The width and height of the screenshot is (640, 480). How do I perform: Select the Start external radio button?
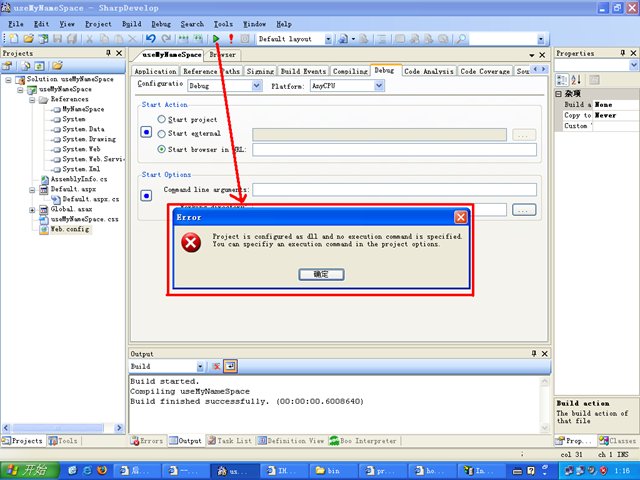click(x=162, y=133)
